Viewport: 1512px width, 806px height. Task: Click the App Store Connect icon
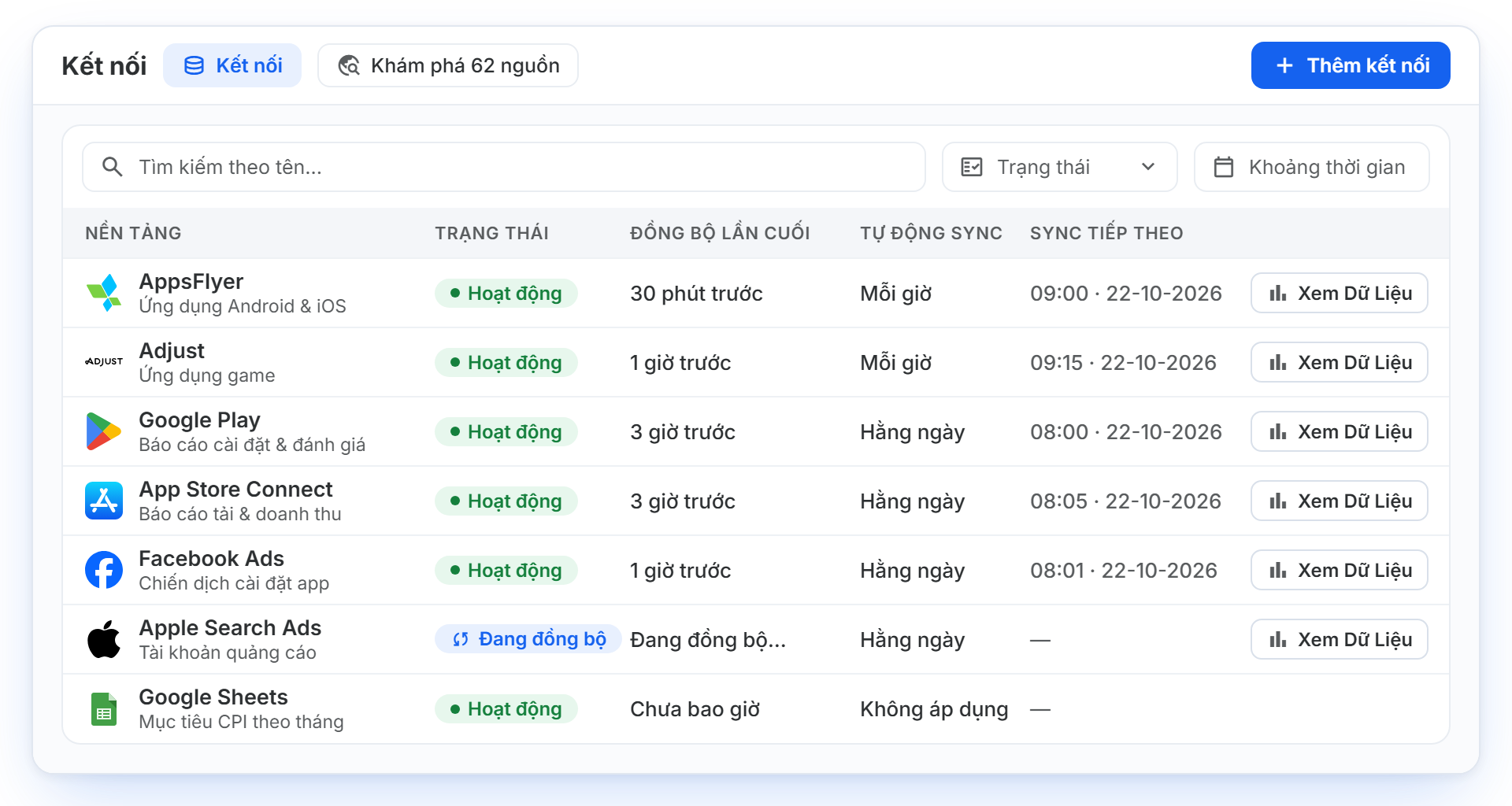click(104, 501)
